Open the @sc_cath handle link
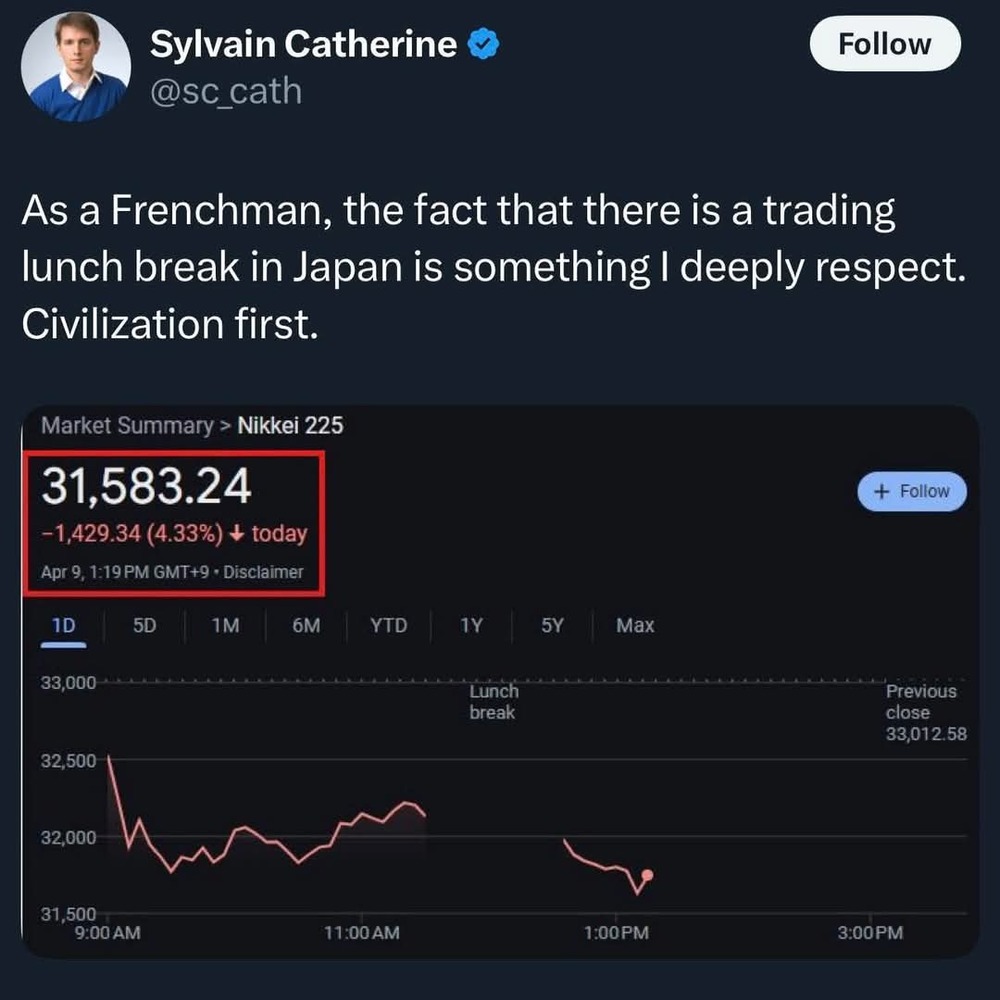This screenshot has width=1000, height=1000. pyautogui.click(x=226, y=91)
